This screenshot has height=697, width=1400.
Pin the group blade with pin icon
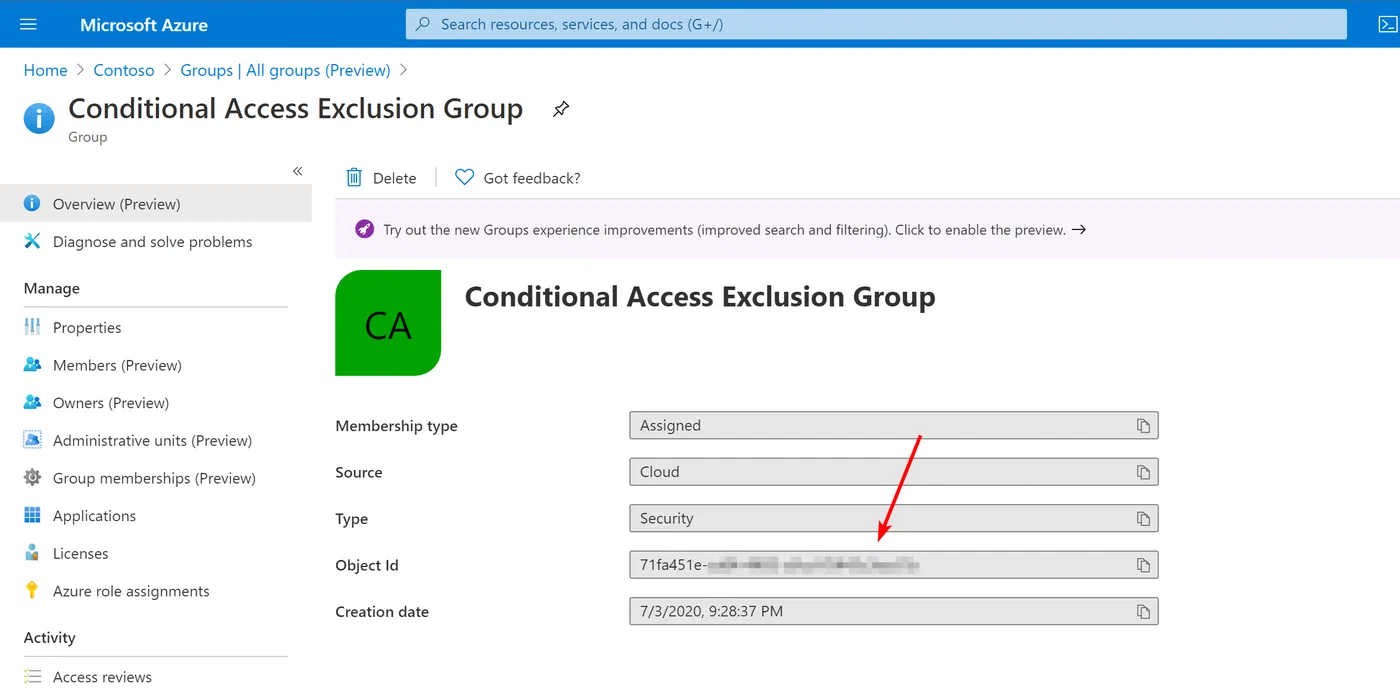pyautogui.click(x=561, y=109)
